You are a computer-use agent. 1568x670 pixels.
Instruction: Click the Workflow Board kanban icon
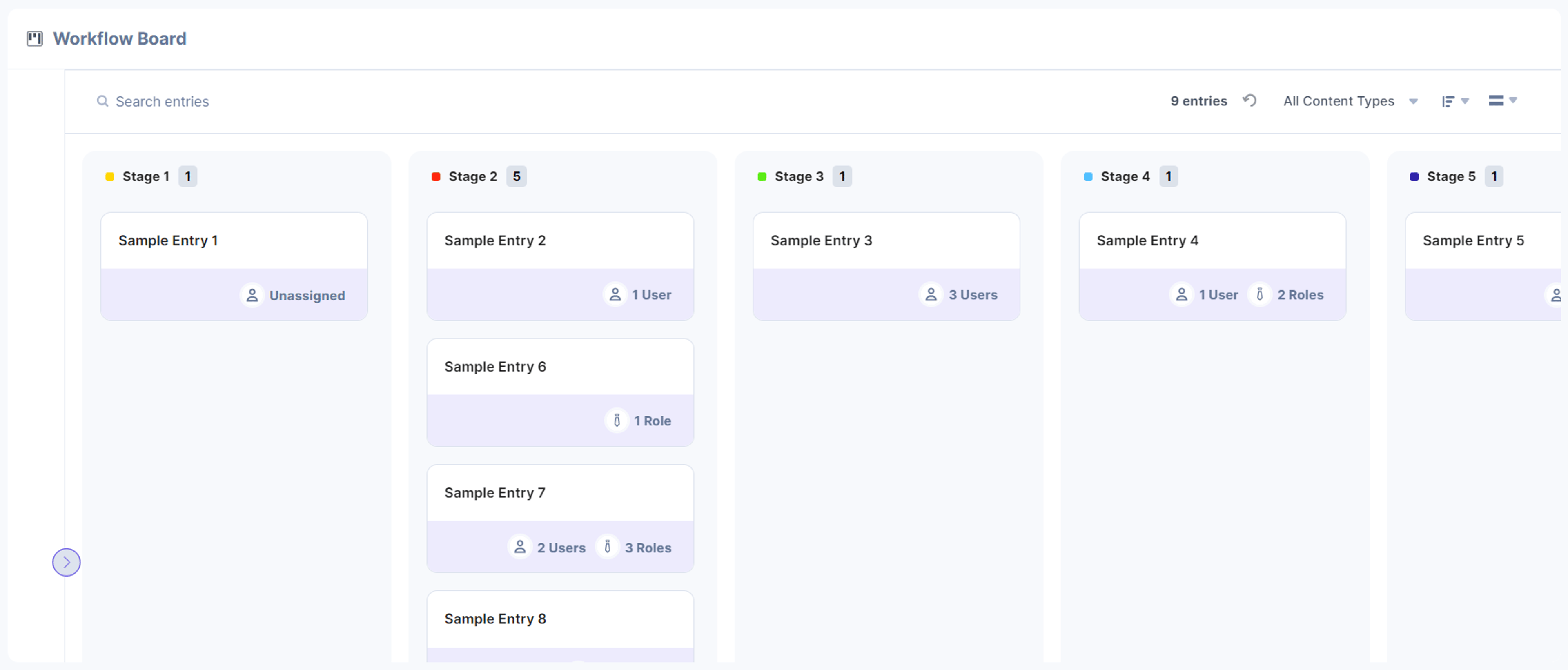pyautogui.click(x=35, y=39)
